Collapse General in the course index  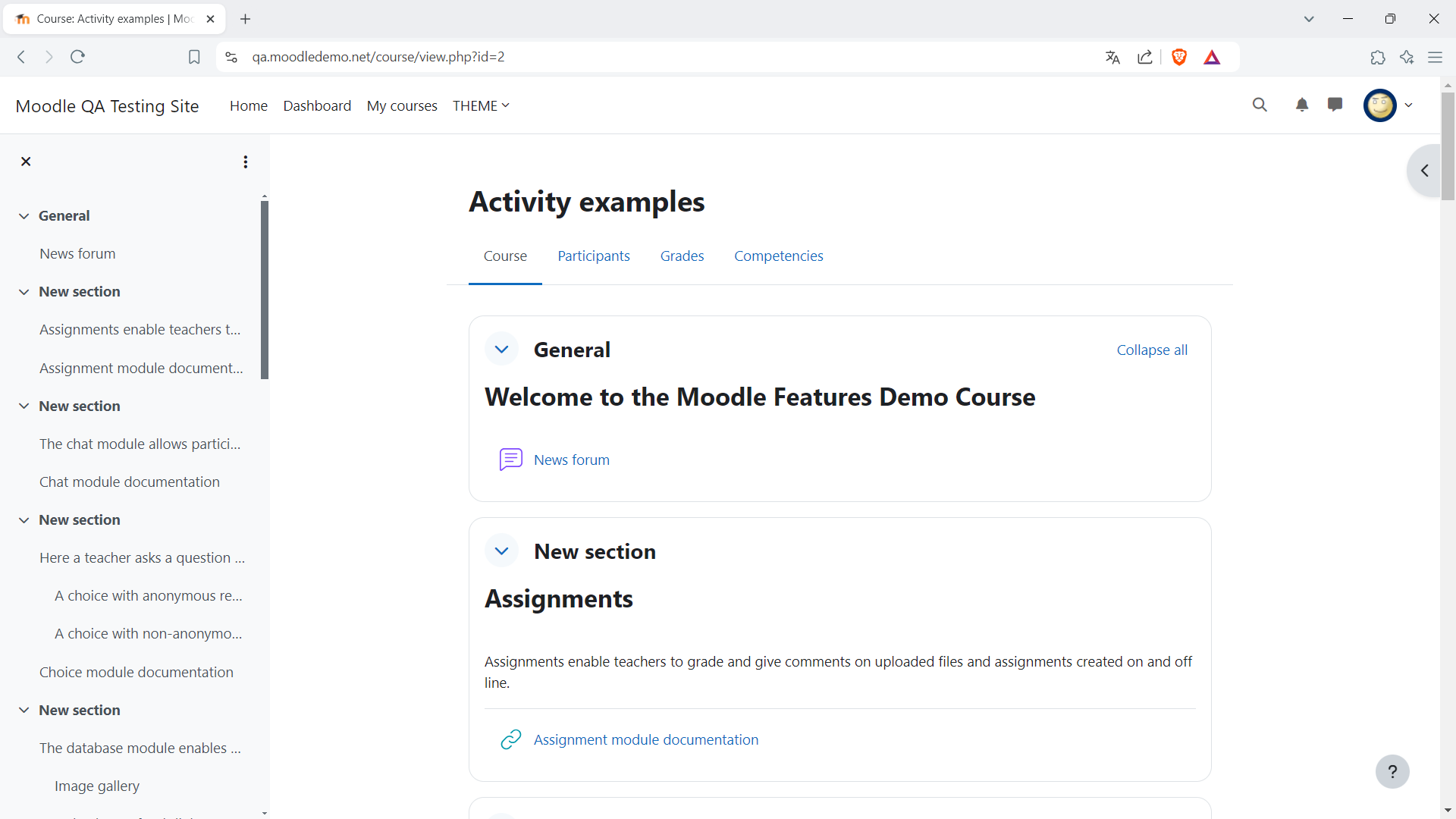[24, 216]
